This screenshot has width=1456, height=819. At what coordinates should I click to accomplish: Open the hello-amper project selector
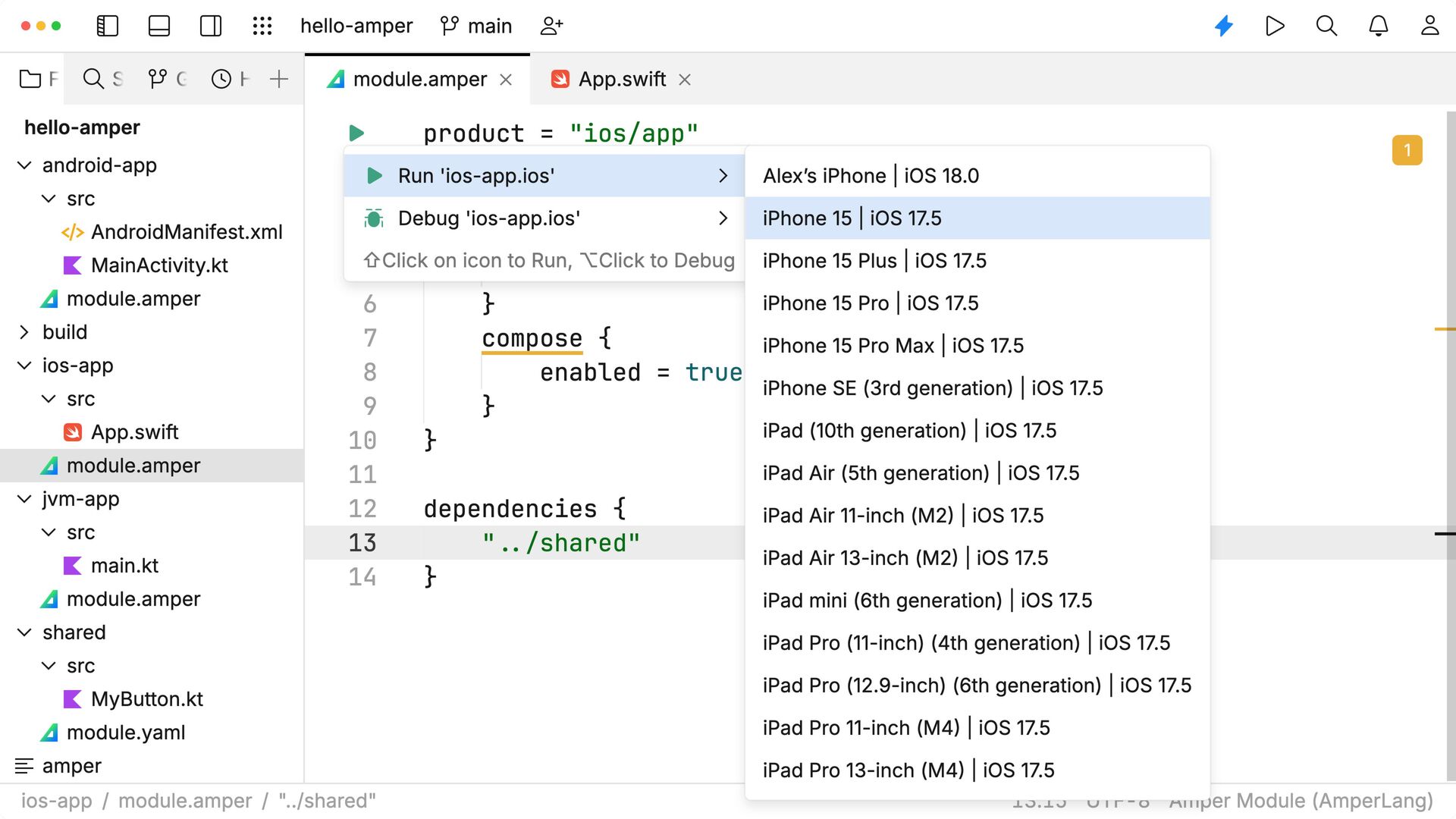point(356,26)
